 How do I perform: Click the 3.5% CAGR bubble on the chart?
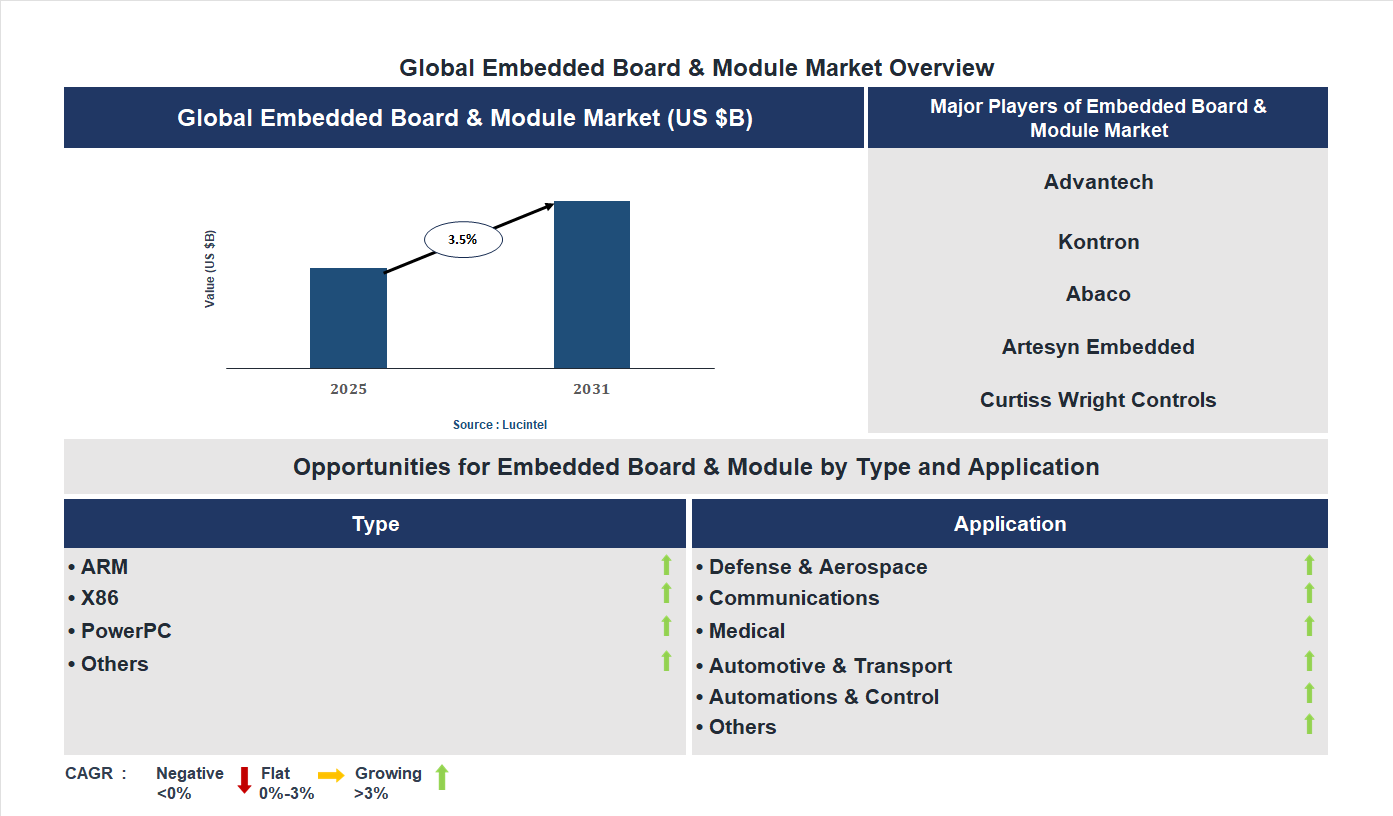point(463,238)
